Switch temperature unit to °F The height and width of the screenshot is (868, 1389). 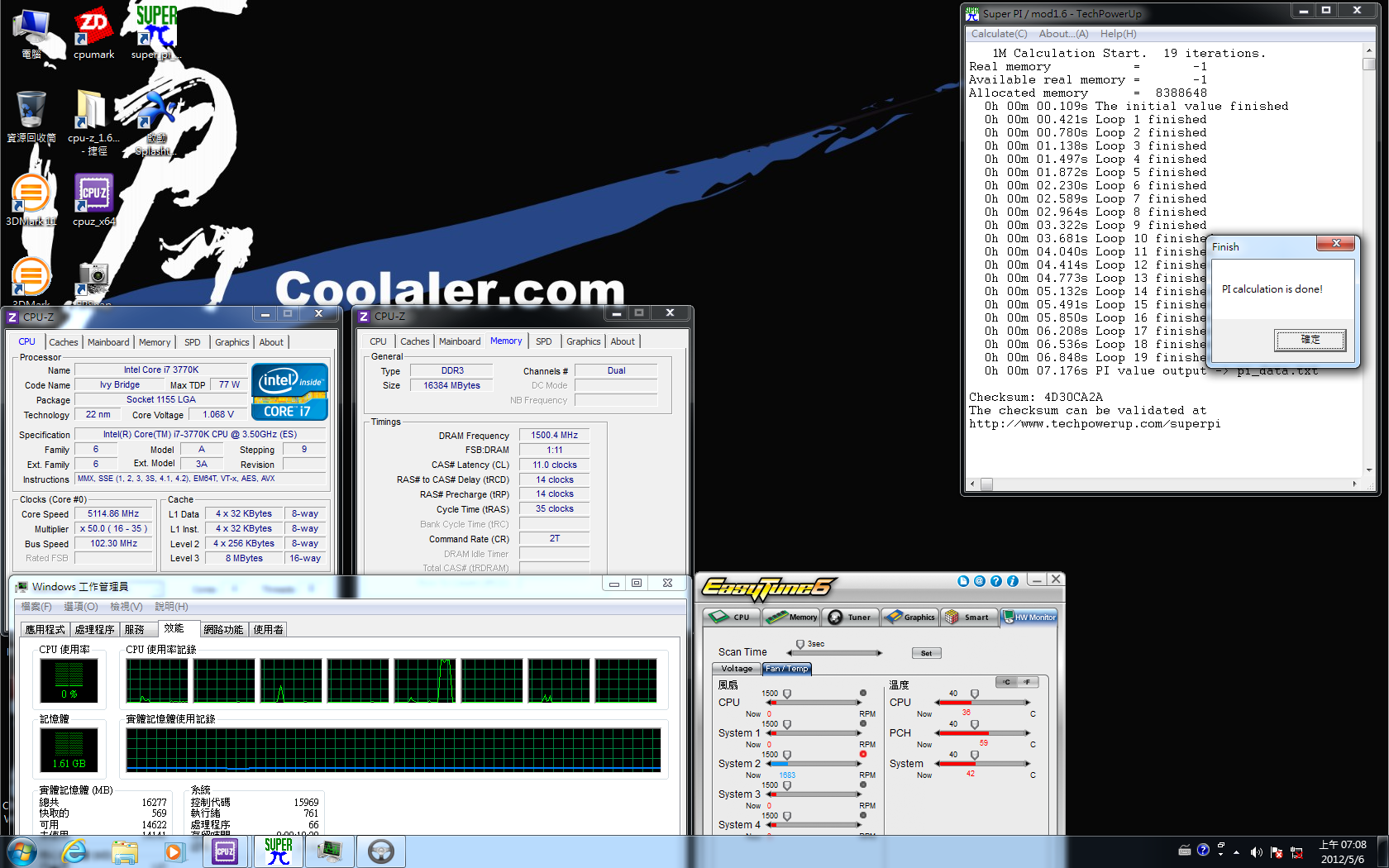[x=1027, y=682]
